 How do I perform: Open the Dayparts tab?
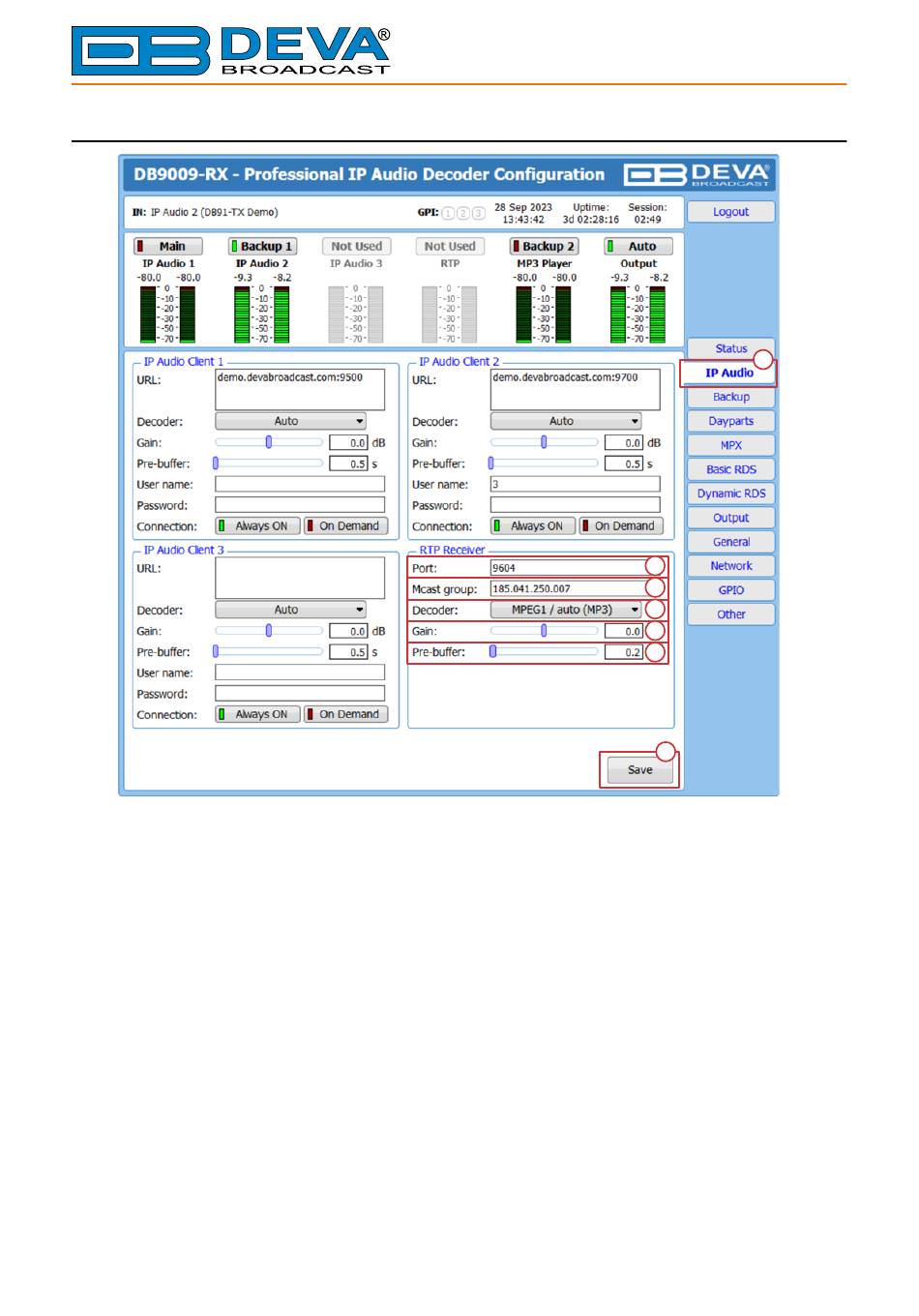tap(731, 421)
